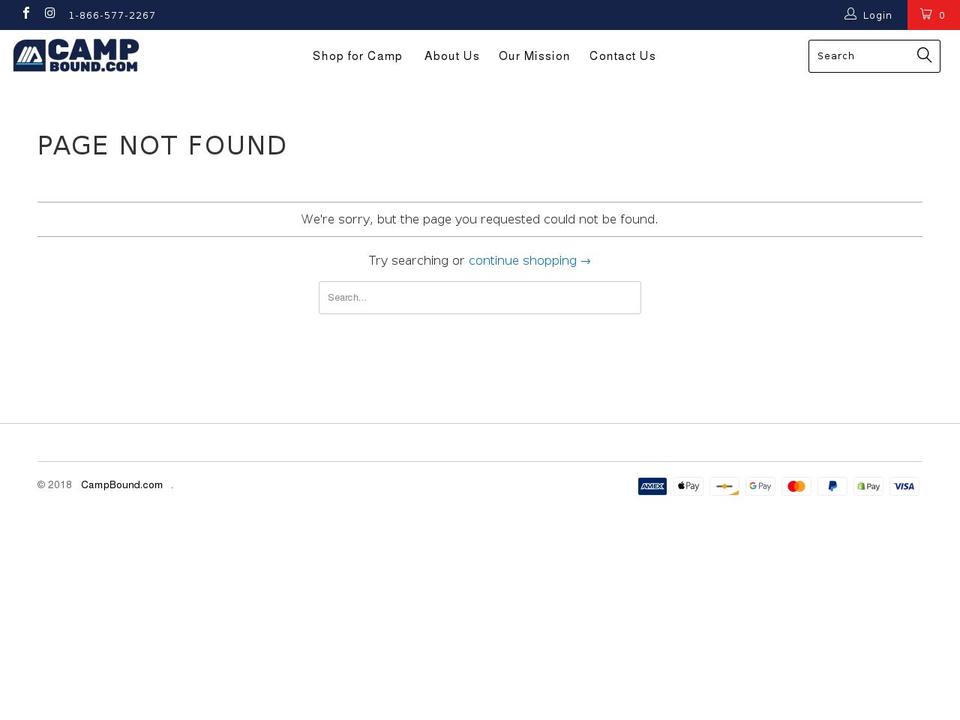
Task: Click the Shopify Pay payment icon
Action: pyautogui.click(x=868, y=486)
